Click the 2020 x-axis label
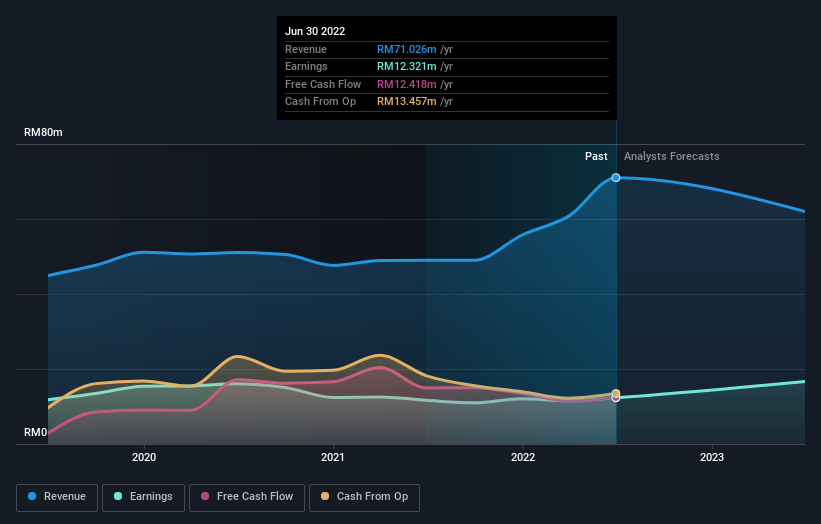Viewport: 821px width, 524px height. tap(144, 457)
